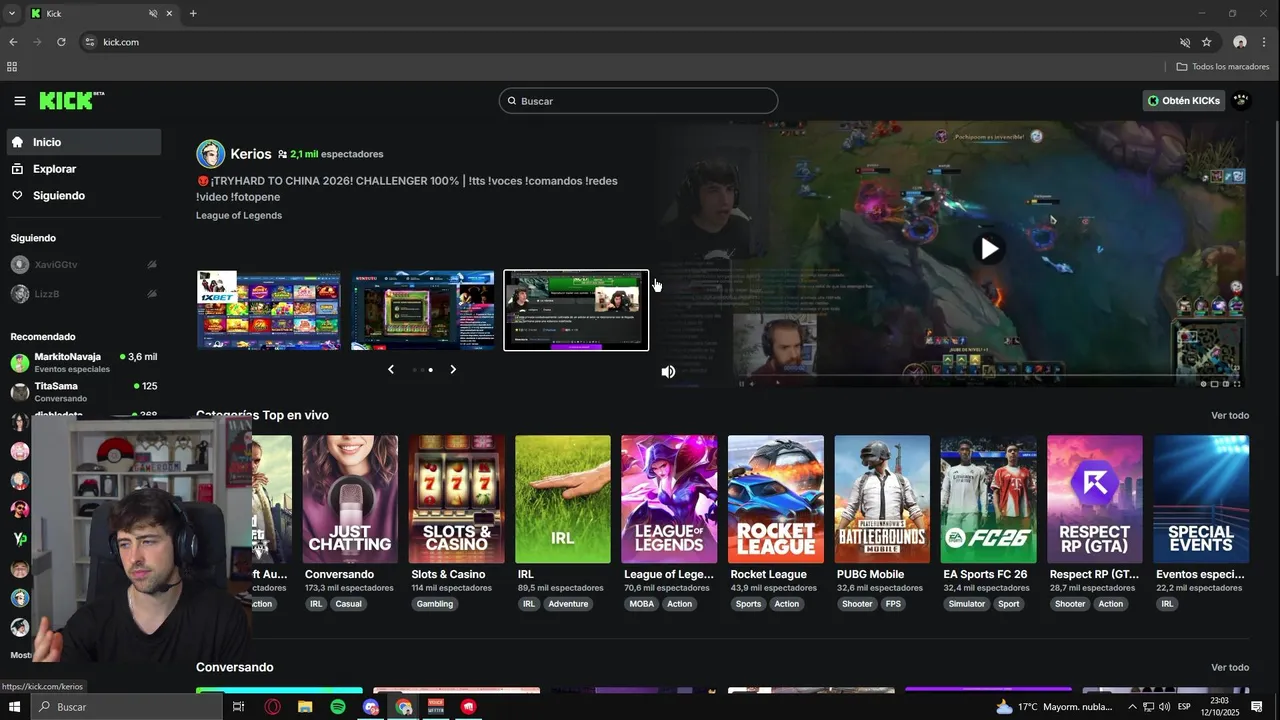The image size is (1280, 720).
Task: Open the Slots & Casino category card
Action: pos(457,499)
